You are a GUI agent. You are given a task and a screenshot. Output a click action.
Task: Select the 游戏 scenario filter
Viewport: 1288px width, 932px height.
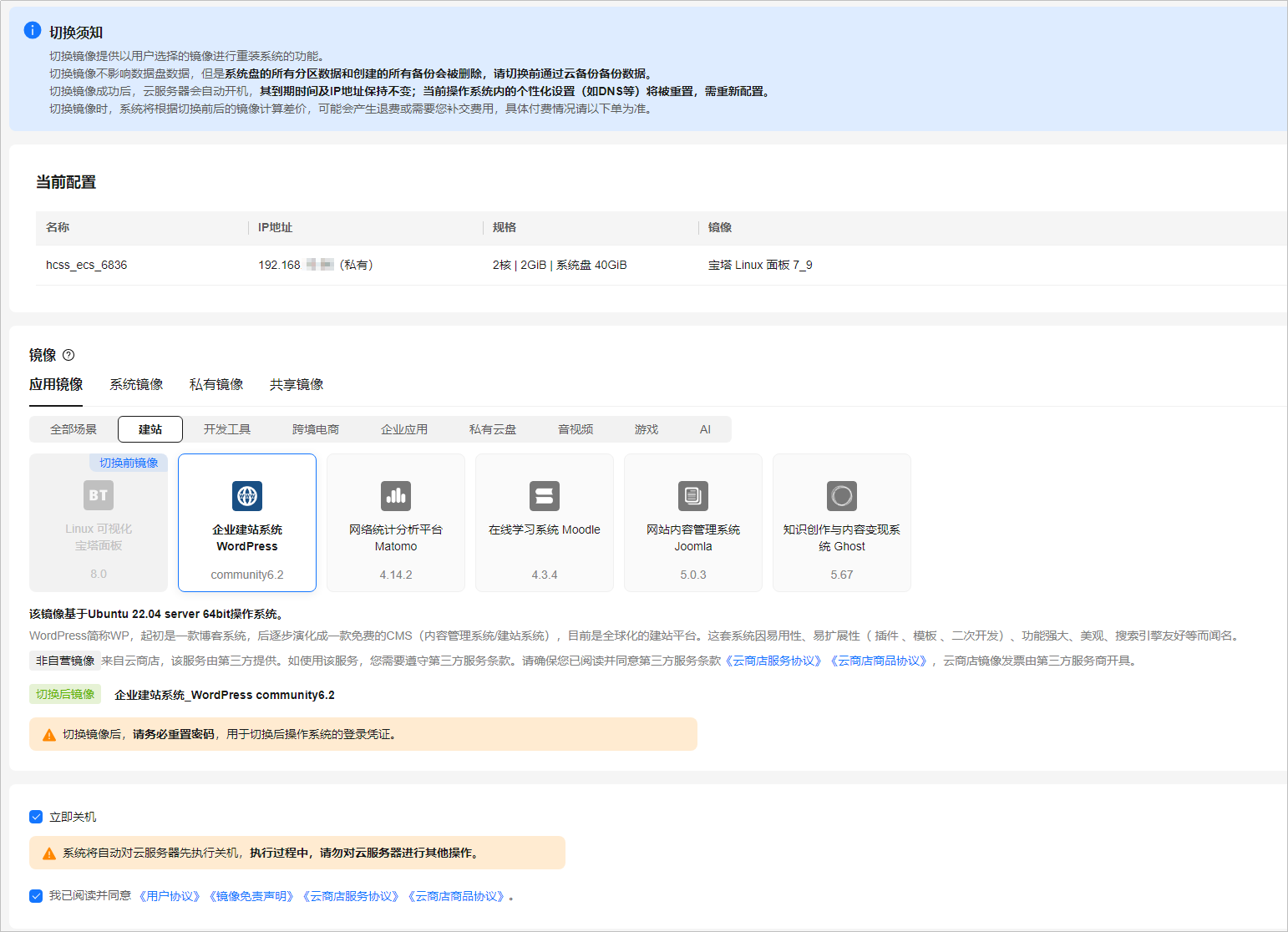tap(647, 429)
